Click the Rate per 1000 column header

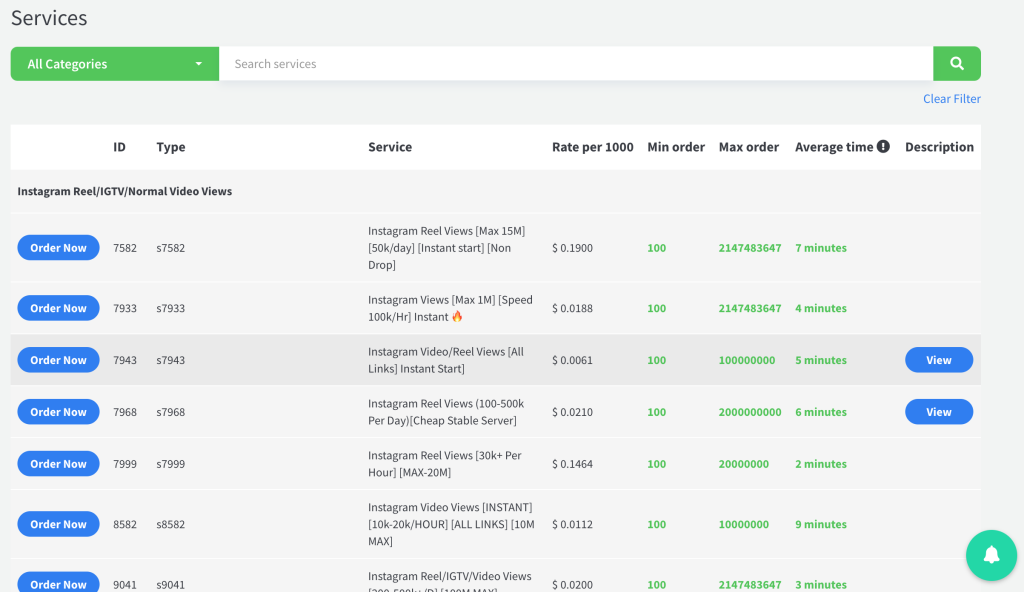tap(592, 147)
